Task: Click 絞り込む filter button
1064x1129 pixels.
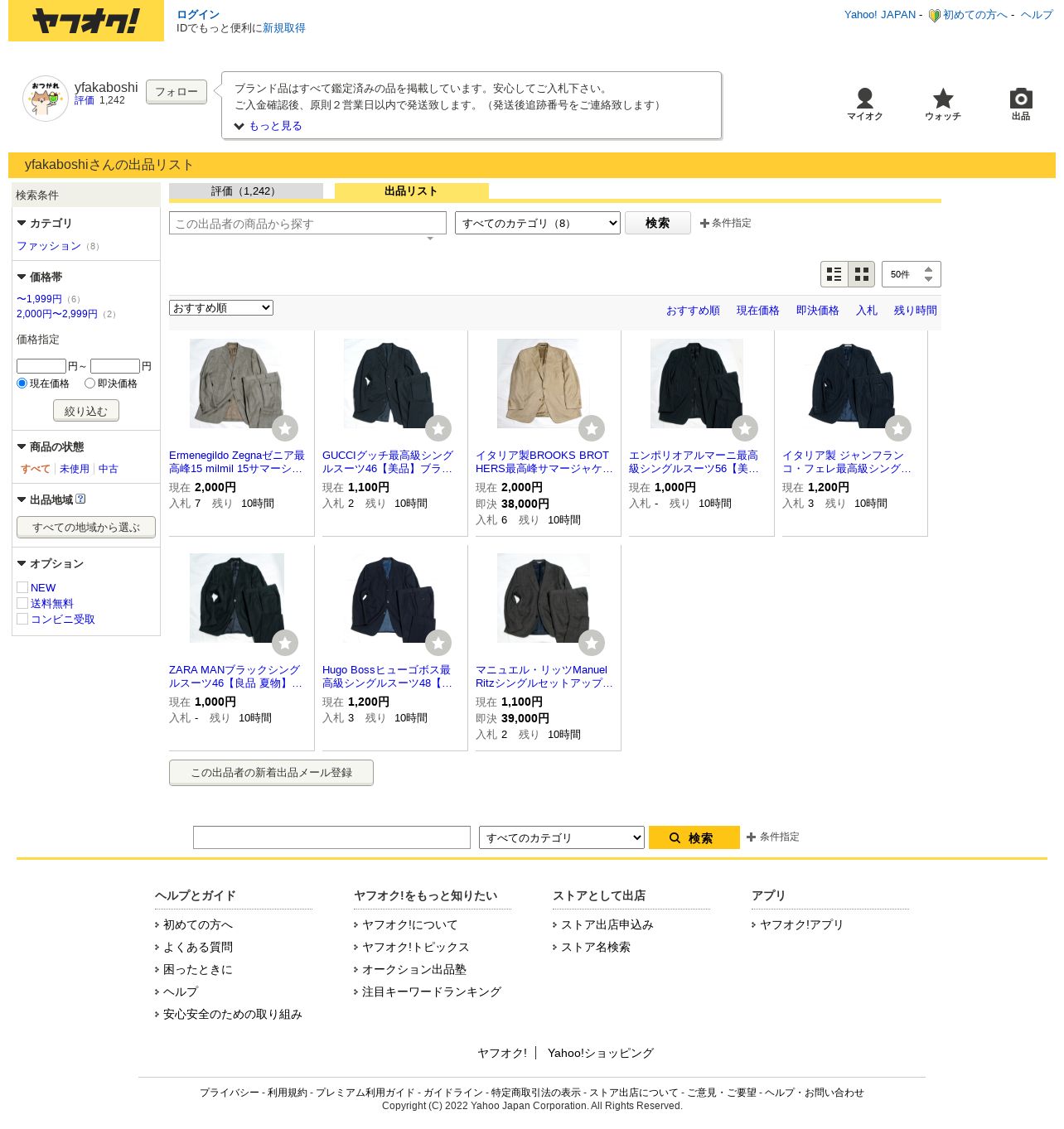Action: pos(86,411)
